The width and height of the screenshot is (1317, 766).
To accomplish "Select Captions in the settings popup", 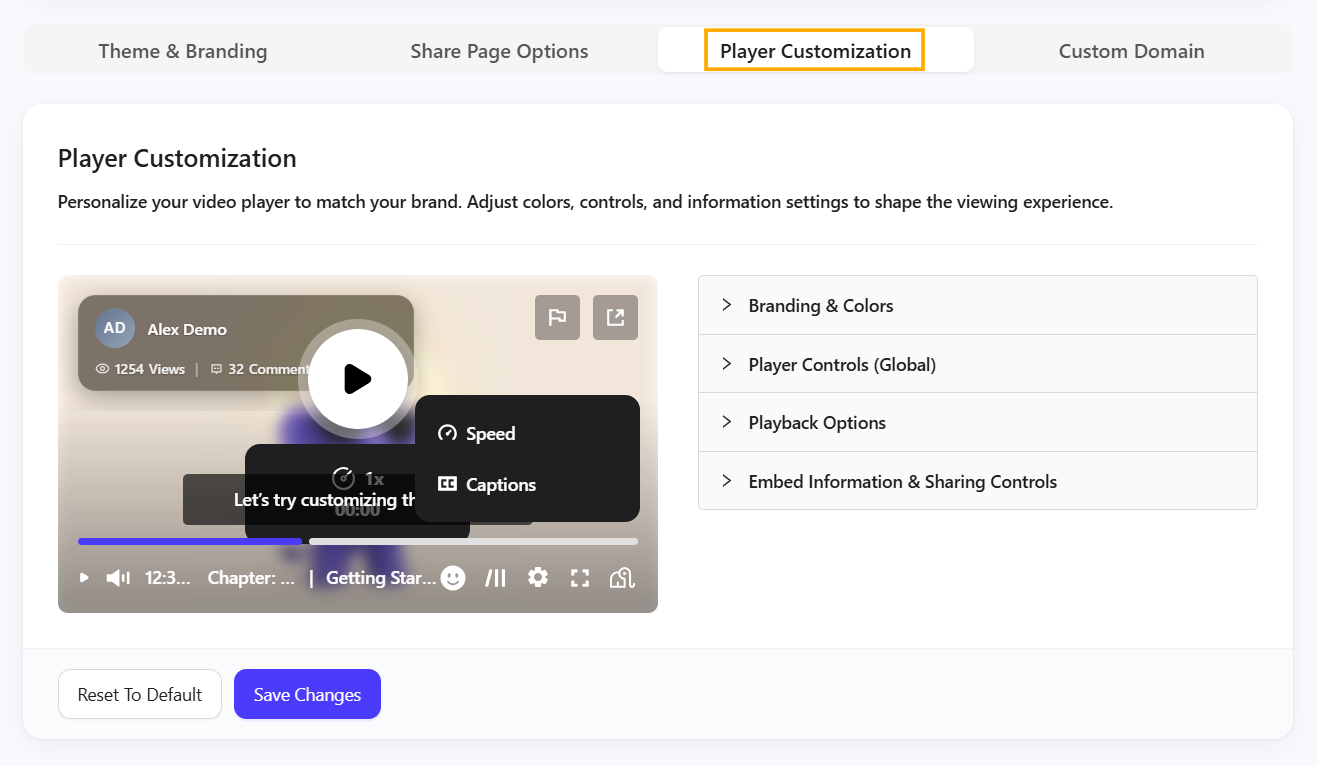I will click(527, 484).
